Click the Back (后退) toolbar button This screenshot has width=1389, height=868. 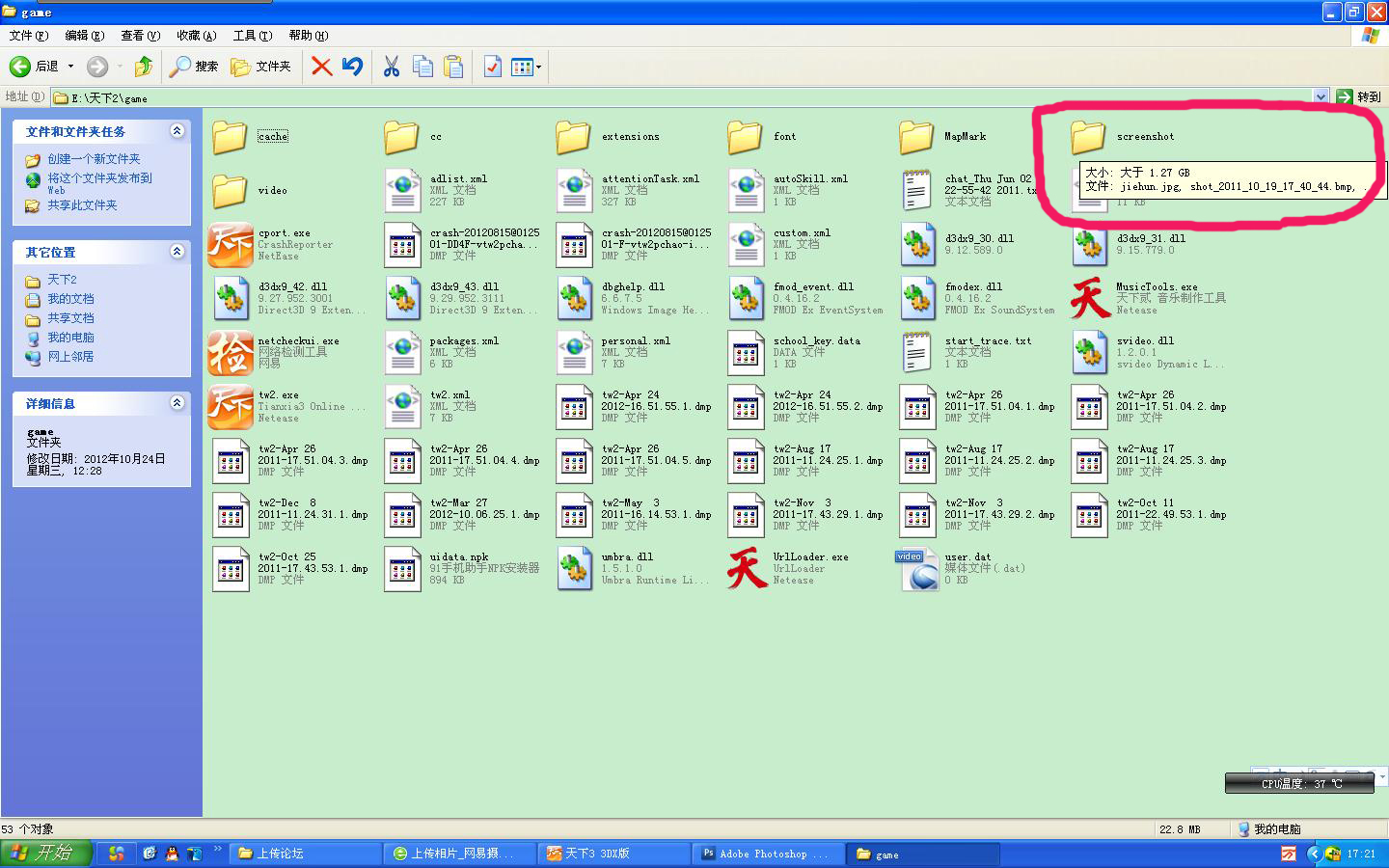pyautogui.click(x=35, y=67)
